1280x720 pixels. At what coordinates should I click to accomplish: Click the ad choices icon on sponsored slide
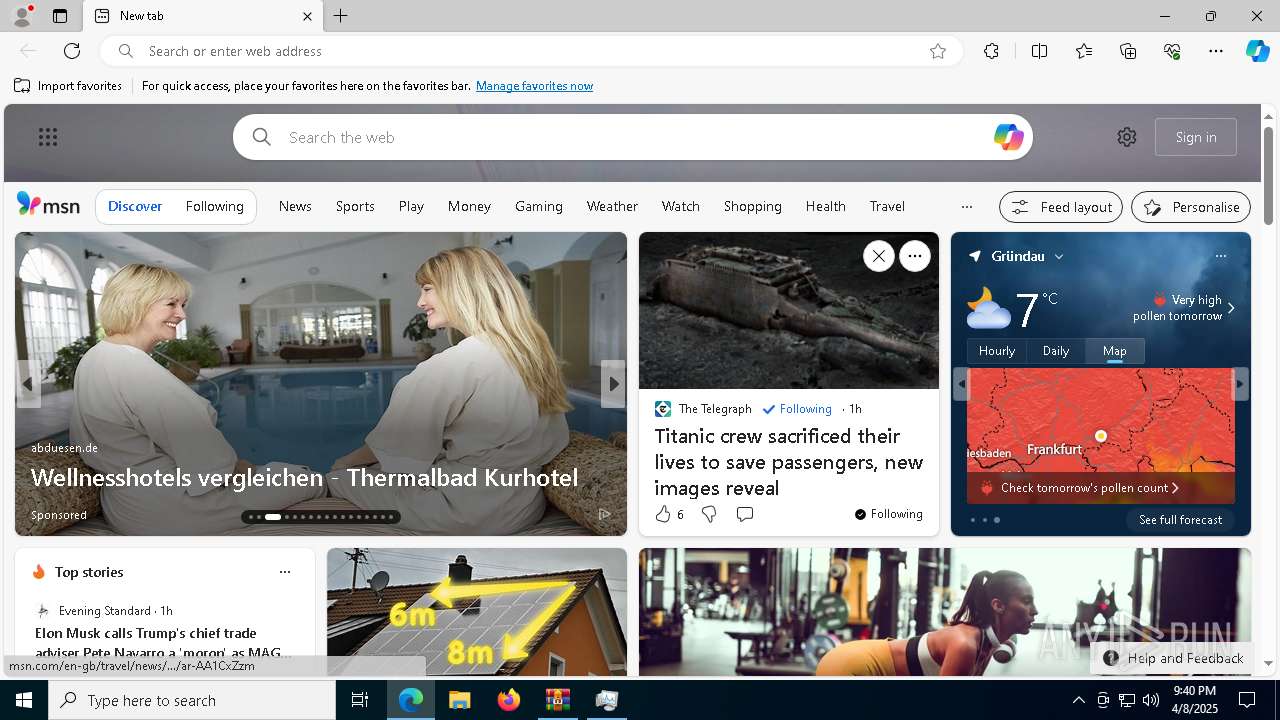[604, 514]
